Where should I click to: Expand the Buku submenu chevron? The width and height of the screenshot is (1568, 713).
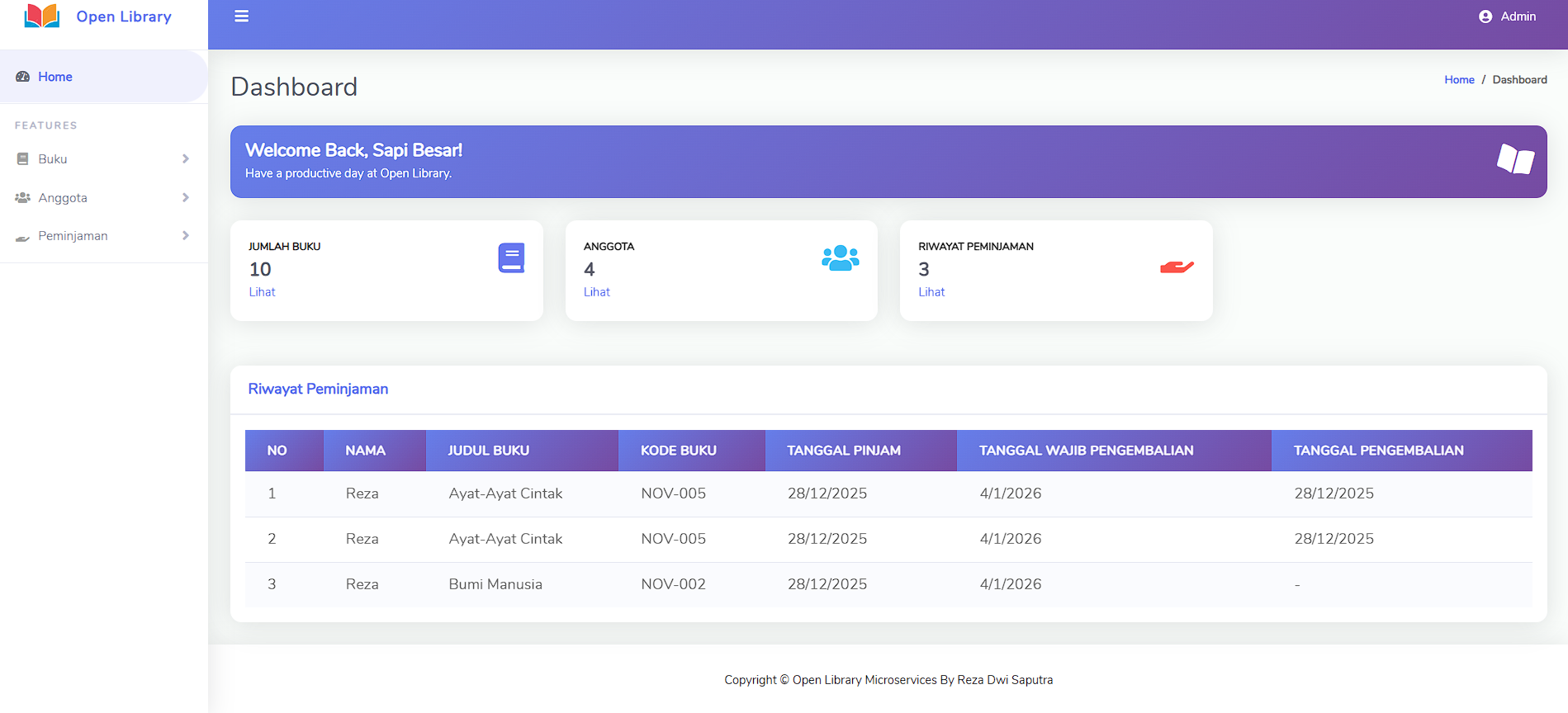[x=186, y=159]
